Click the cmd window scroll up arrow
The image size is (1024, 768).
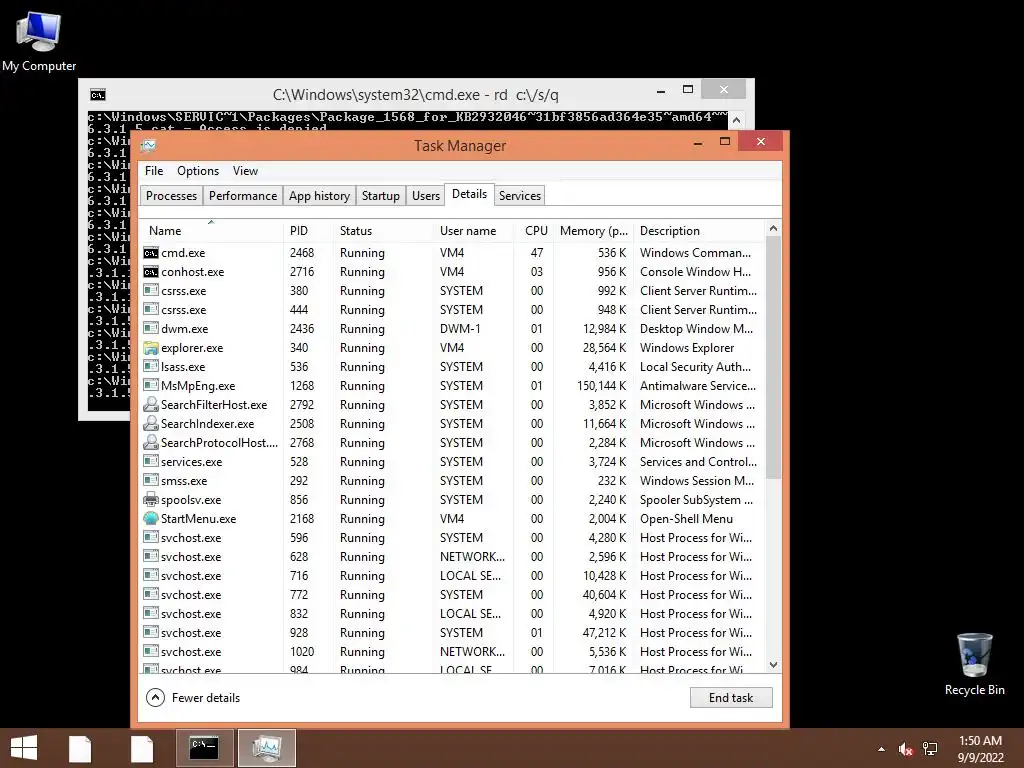(737, 120)
